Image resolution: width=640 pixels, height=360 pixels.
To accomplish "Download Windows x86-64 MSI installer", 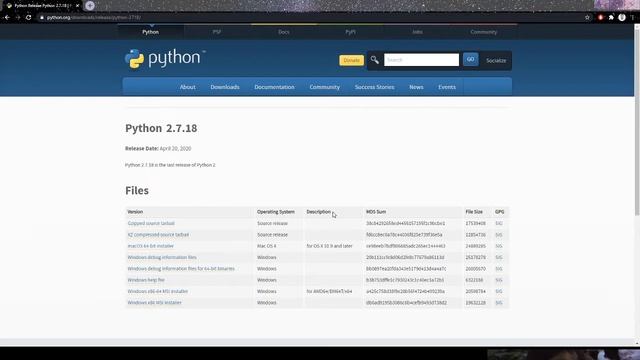I will [x=158, y=291].
